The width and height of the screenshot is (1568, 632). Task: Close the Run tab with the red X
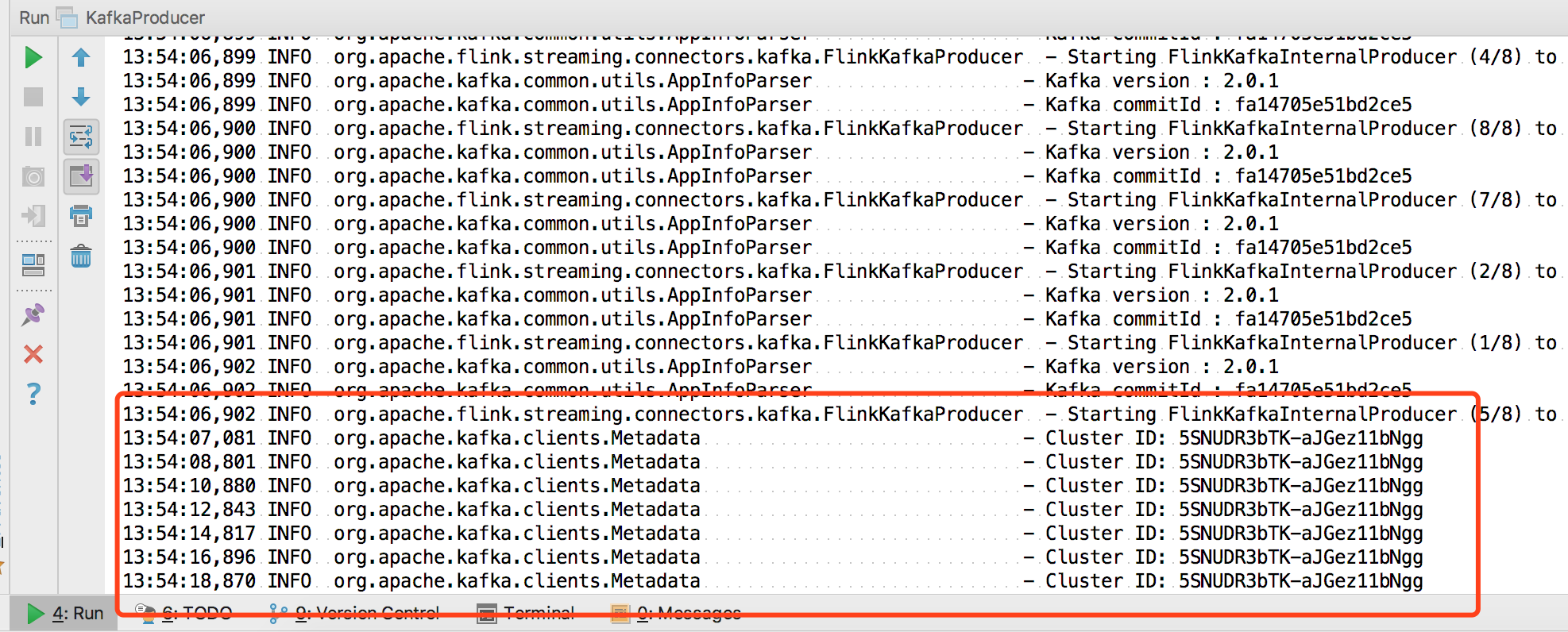point(33,354)
